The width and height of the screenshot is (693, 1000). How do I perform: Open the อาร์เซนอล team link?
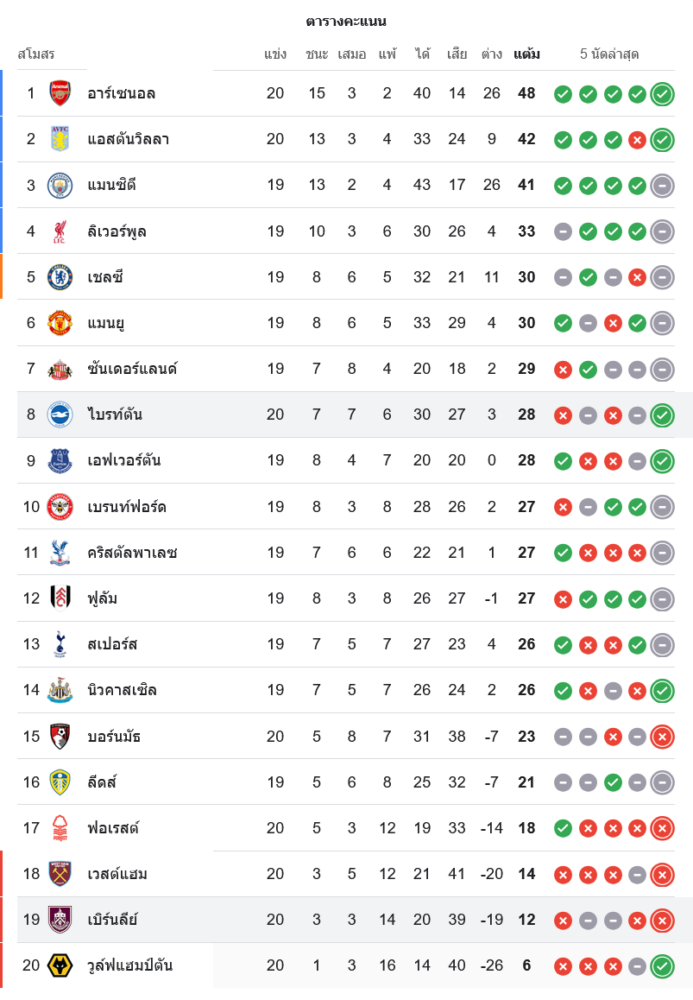pos(121,93)
